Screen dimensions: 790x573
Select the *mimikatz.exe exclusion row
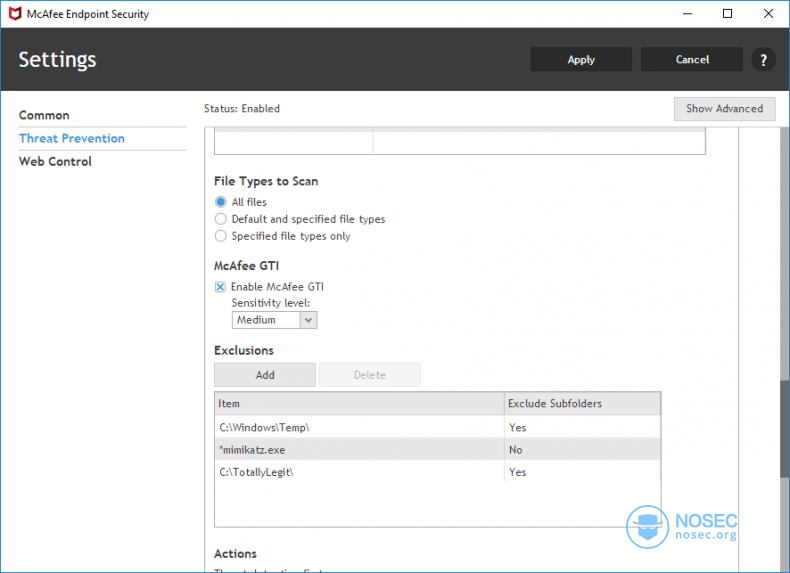tap(437, 450)
